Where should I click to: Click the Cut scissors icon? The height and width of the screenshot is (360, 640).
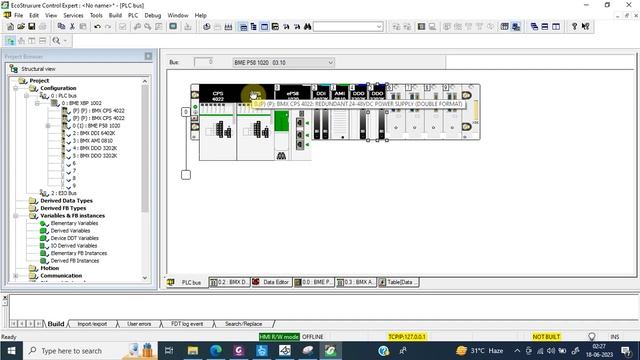pyautogui.click(x=72, y=27)
